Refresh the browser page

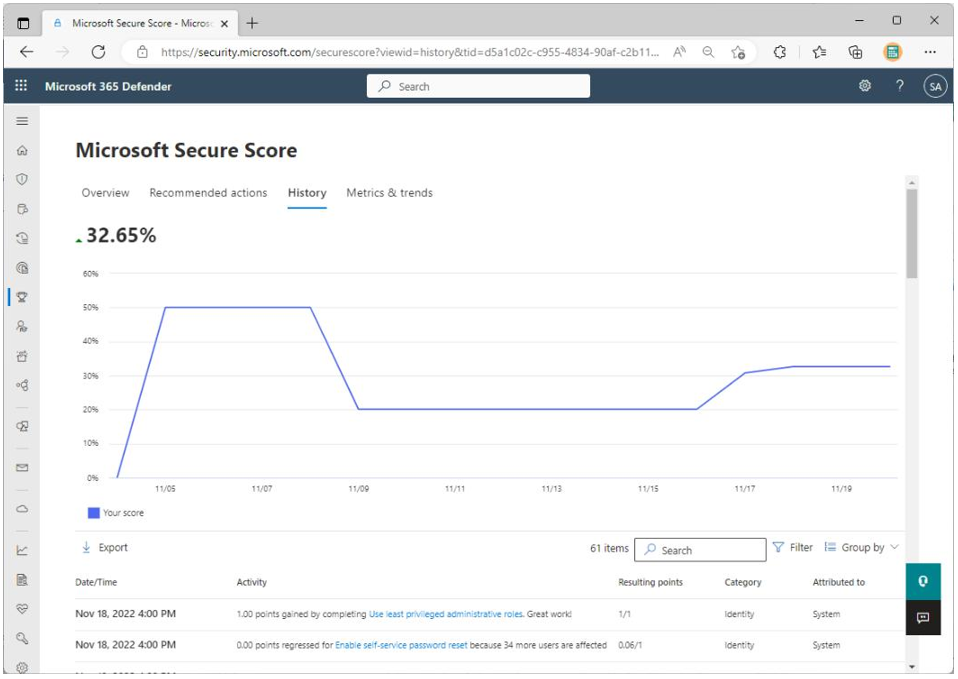(x=98, y=52)
